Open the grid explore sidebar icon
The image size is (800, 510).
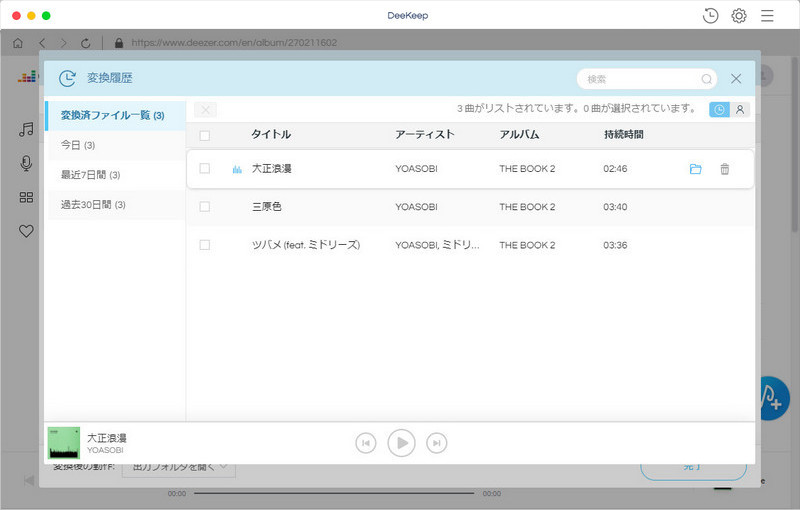point(26,197)
